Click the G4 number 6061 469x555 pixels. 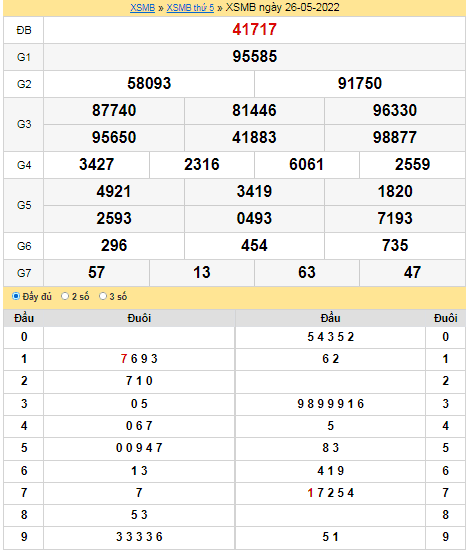307,165
